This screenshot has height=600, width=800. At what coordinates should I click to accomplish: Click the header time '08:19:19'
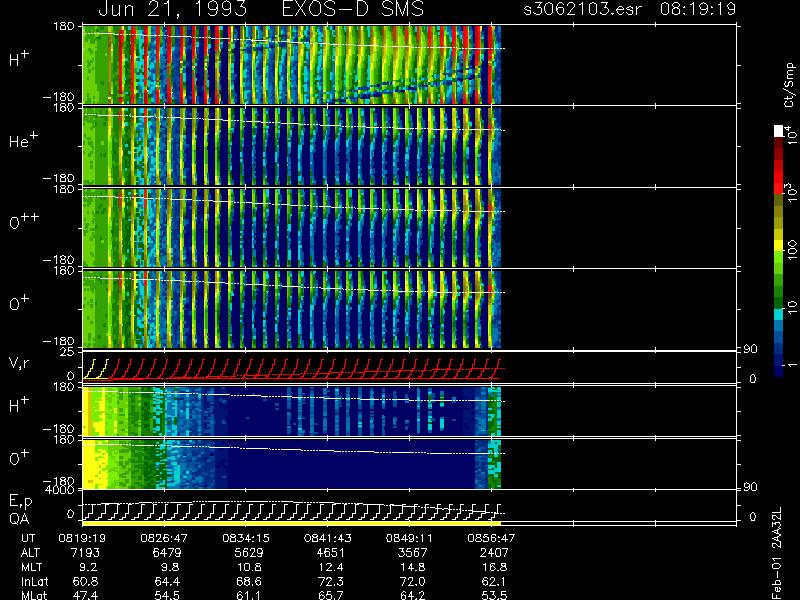698,9
